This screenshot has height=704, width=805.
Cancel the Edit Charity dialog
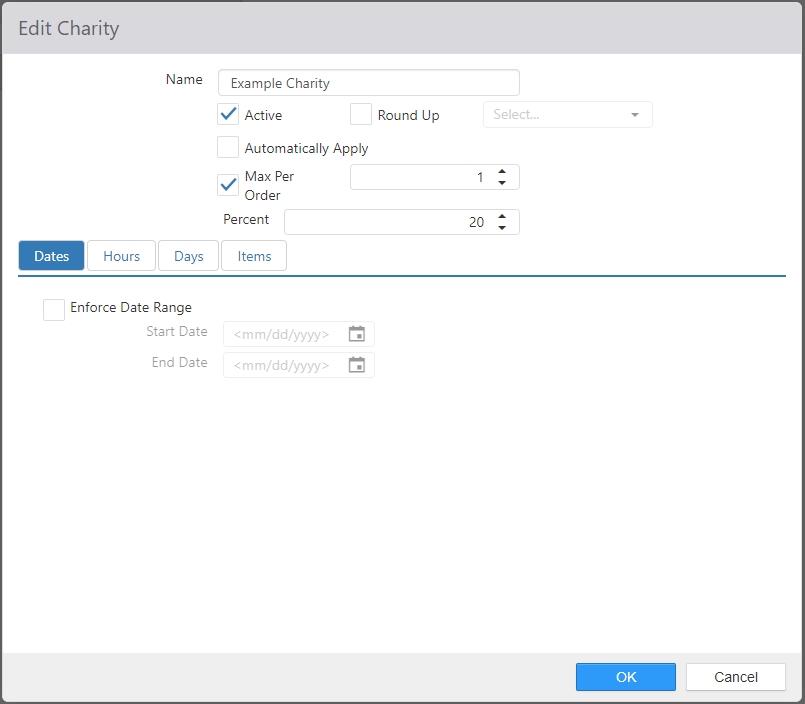(736, 677)
